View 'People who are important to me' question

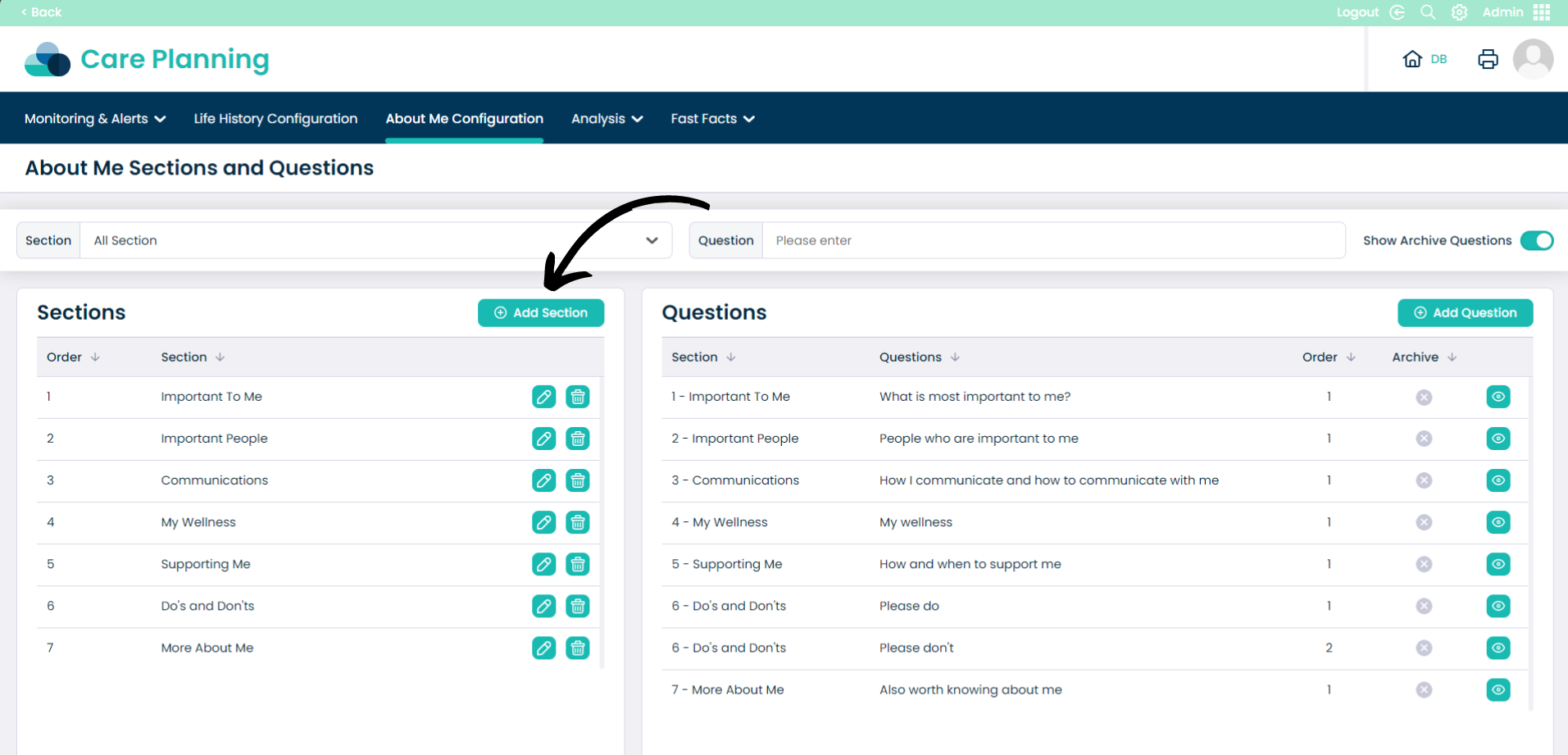pos(1498,439)
